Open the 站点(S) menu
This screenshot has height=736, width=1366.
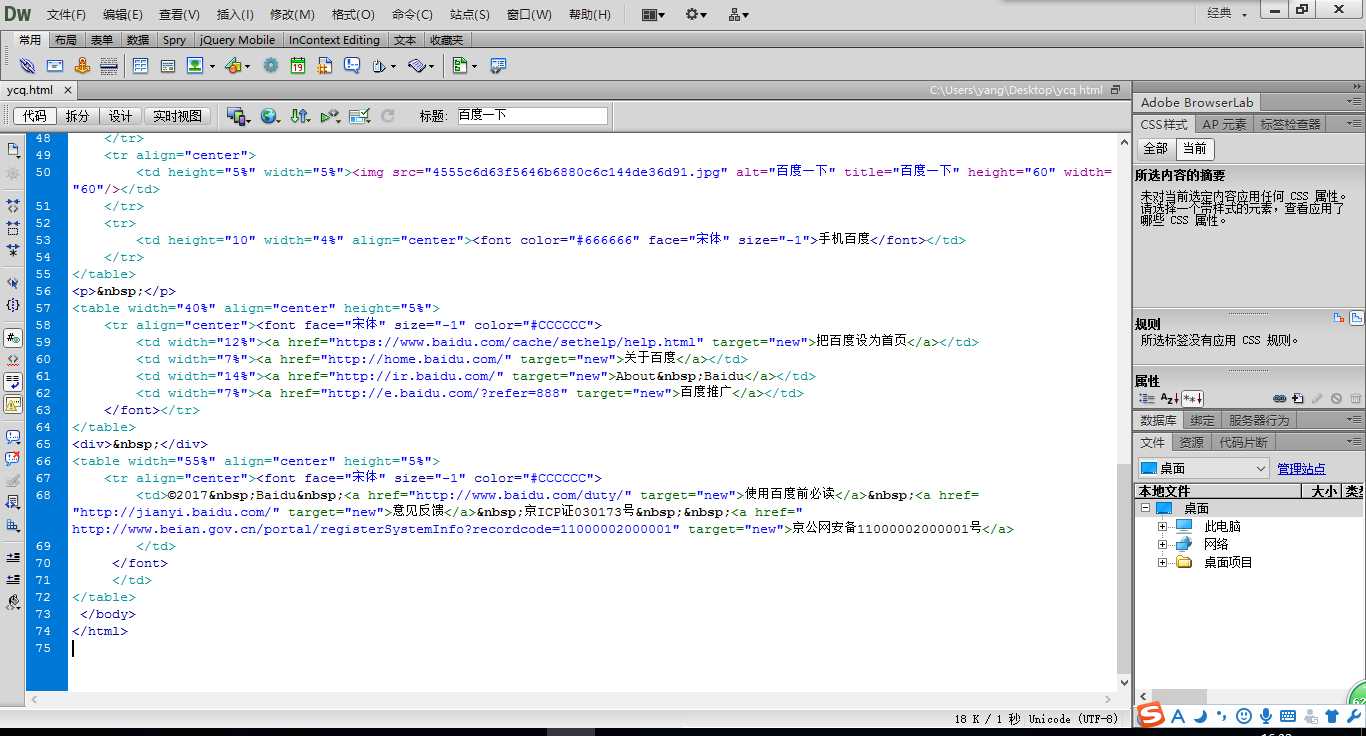coord(470,15)
